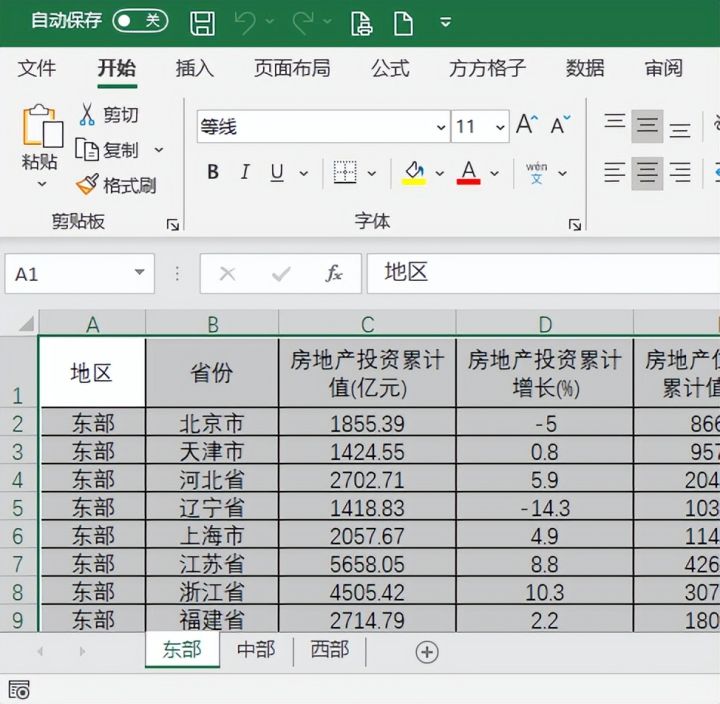Click the Borders icon
Screen dimensions: 720x704
345,172
